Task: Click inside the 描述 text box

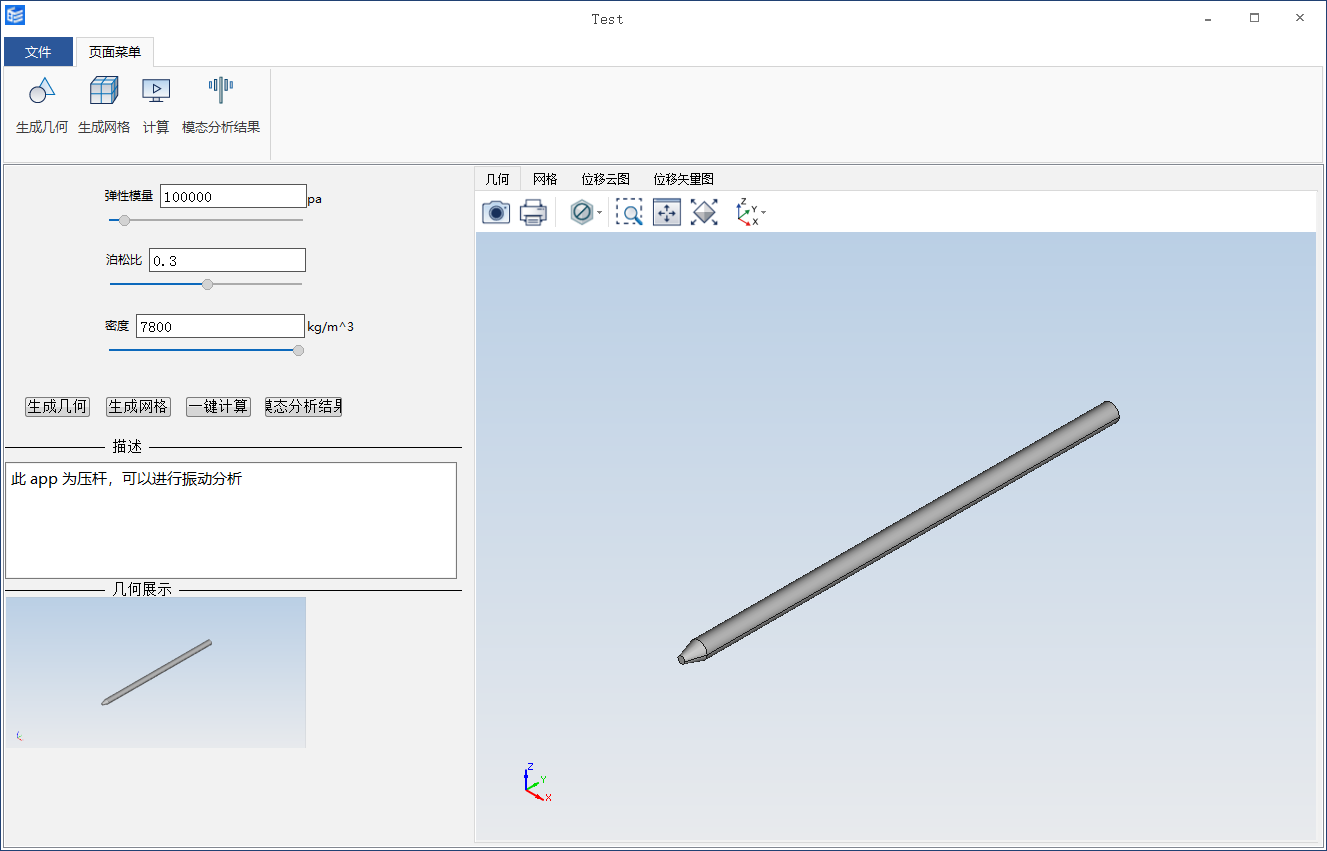Action: tap(231, 520)
